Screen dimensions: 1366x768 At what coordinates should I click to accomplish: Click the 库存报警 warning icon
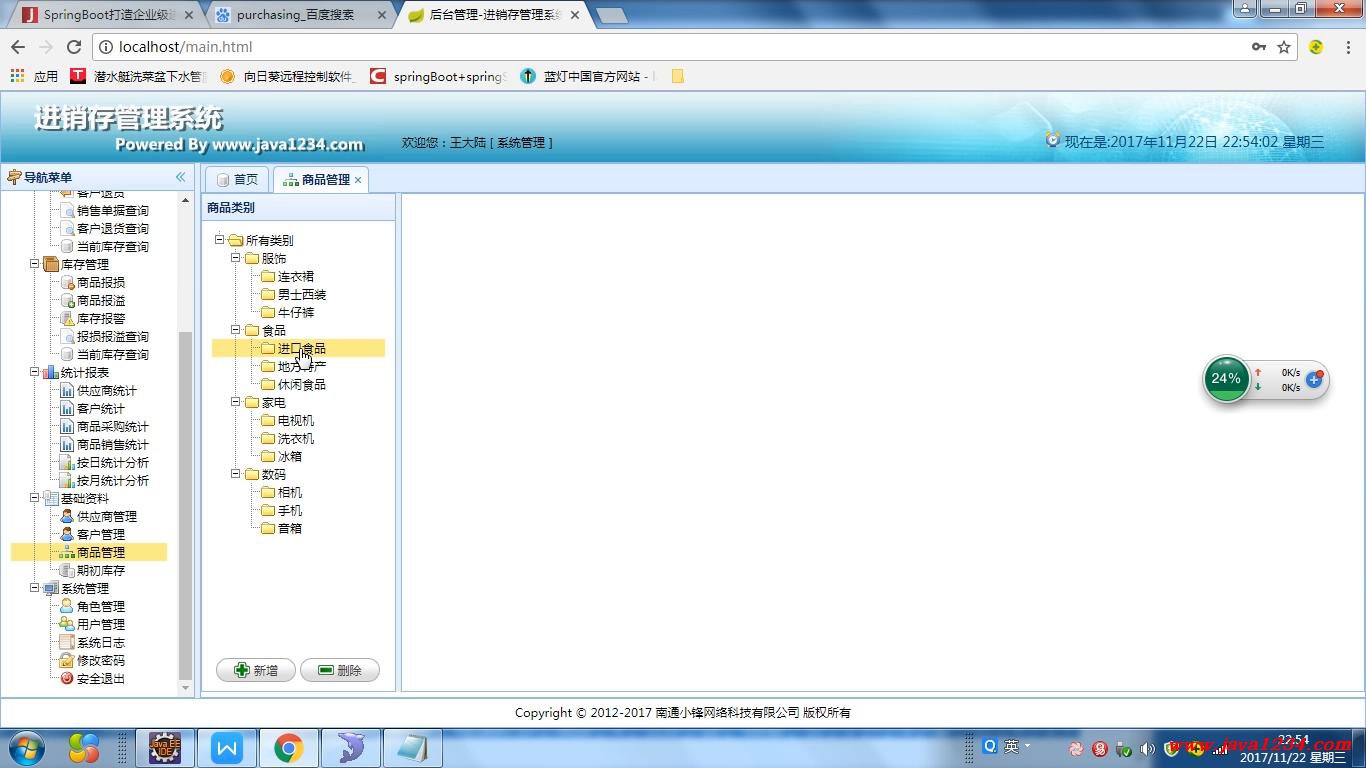coord(67,319)
